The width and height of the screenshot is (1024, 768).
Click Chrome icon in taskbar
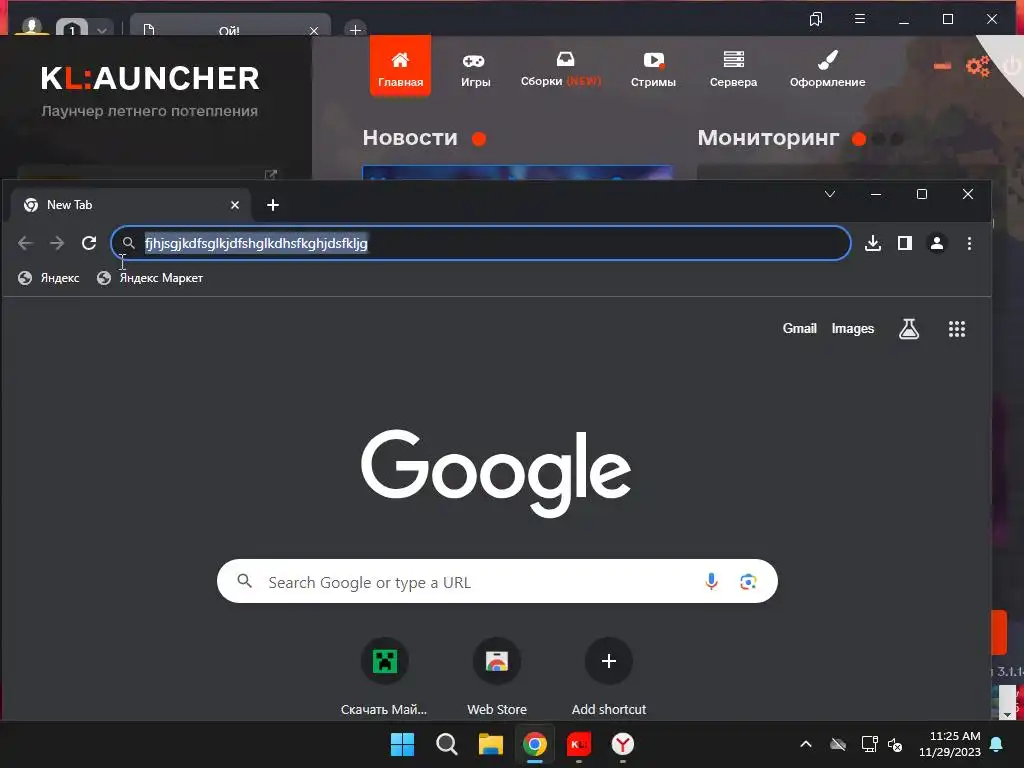[x=535, y=744]
